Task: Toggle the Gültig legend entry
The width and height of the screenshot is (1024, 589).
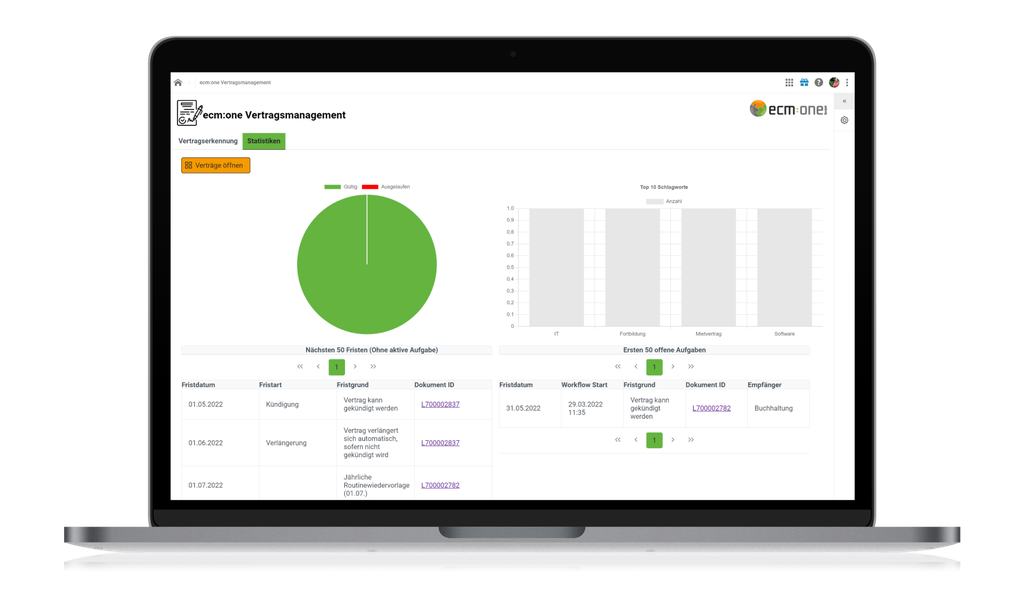Action: pyautogui.click(x=341, y=187)
